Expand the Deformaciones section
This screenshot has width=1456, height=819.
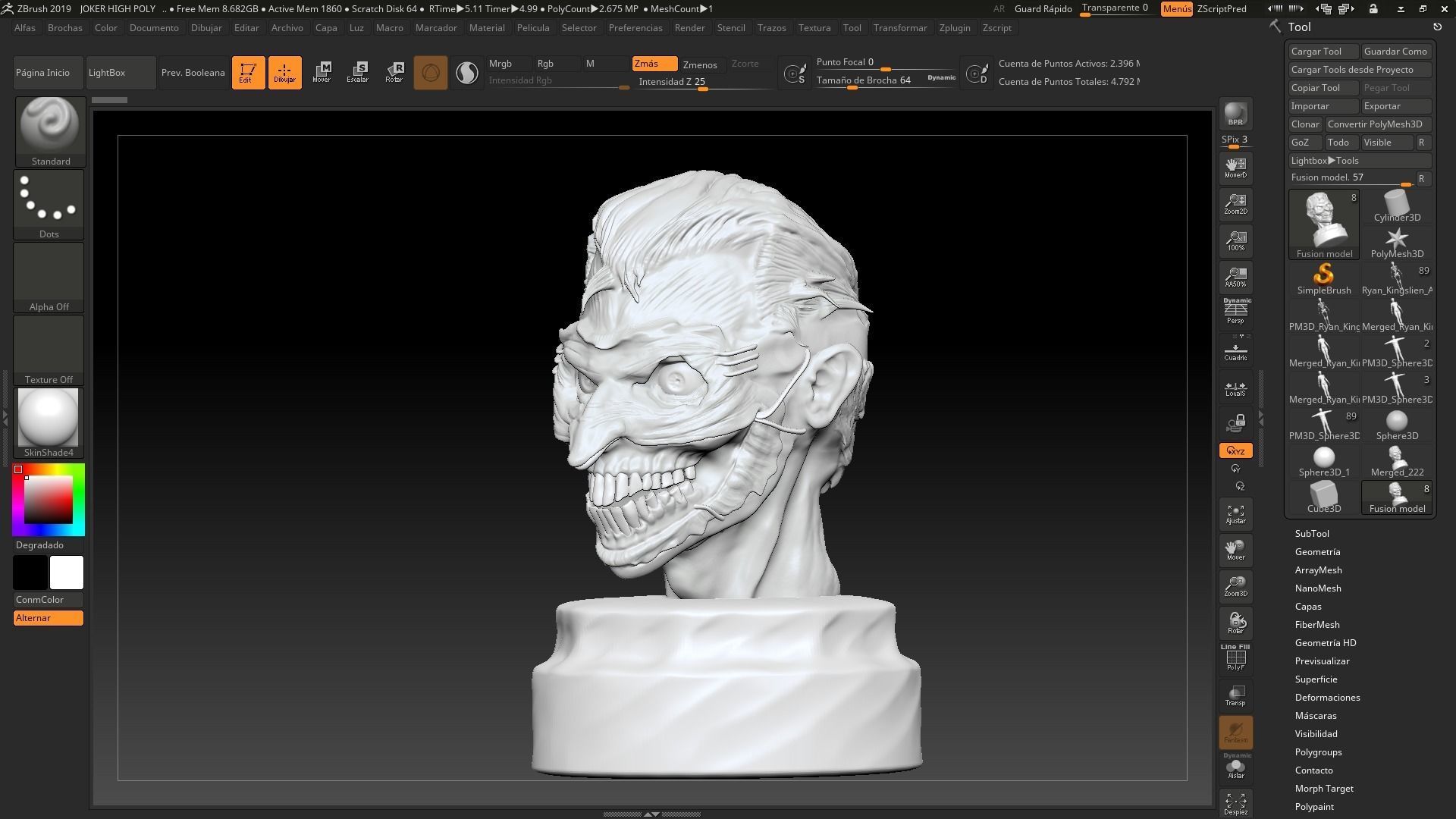pos(1328,698)
